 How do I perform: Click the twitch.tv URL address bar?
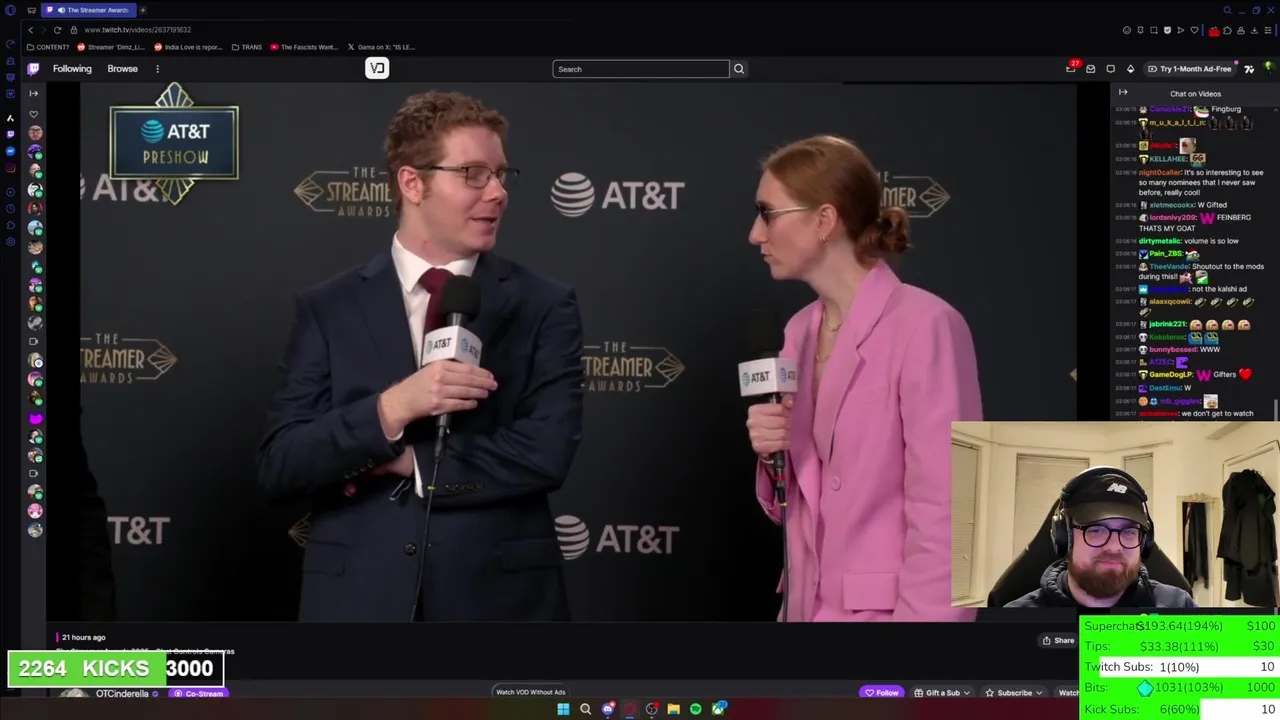[137, 30]
